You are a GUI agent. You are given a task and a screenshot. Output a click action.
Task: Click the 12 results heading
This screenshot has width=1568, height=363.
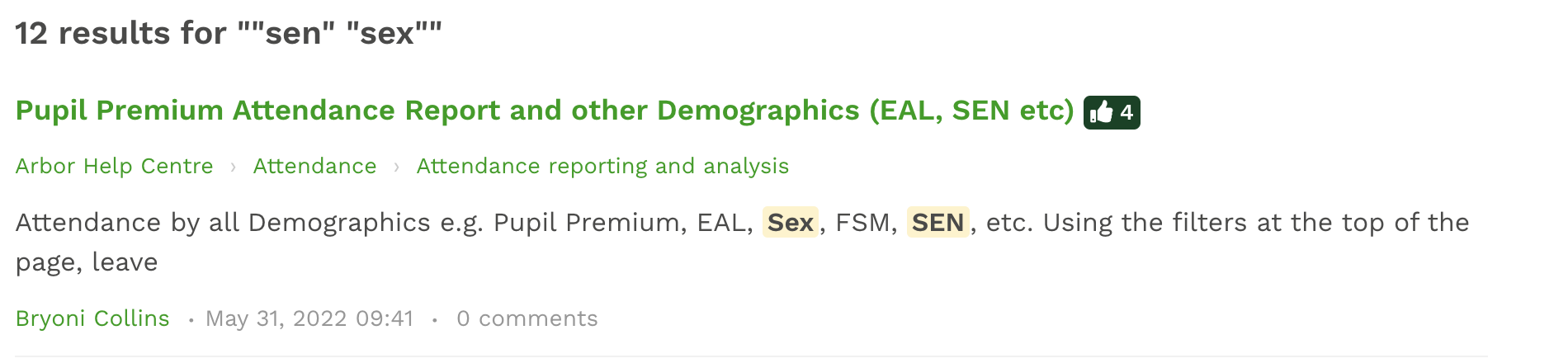tap(120, 34)
